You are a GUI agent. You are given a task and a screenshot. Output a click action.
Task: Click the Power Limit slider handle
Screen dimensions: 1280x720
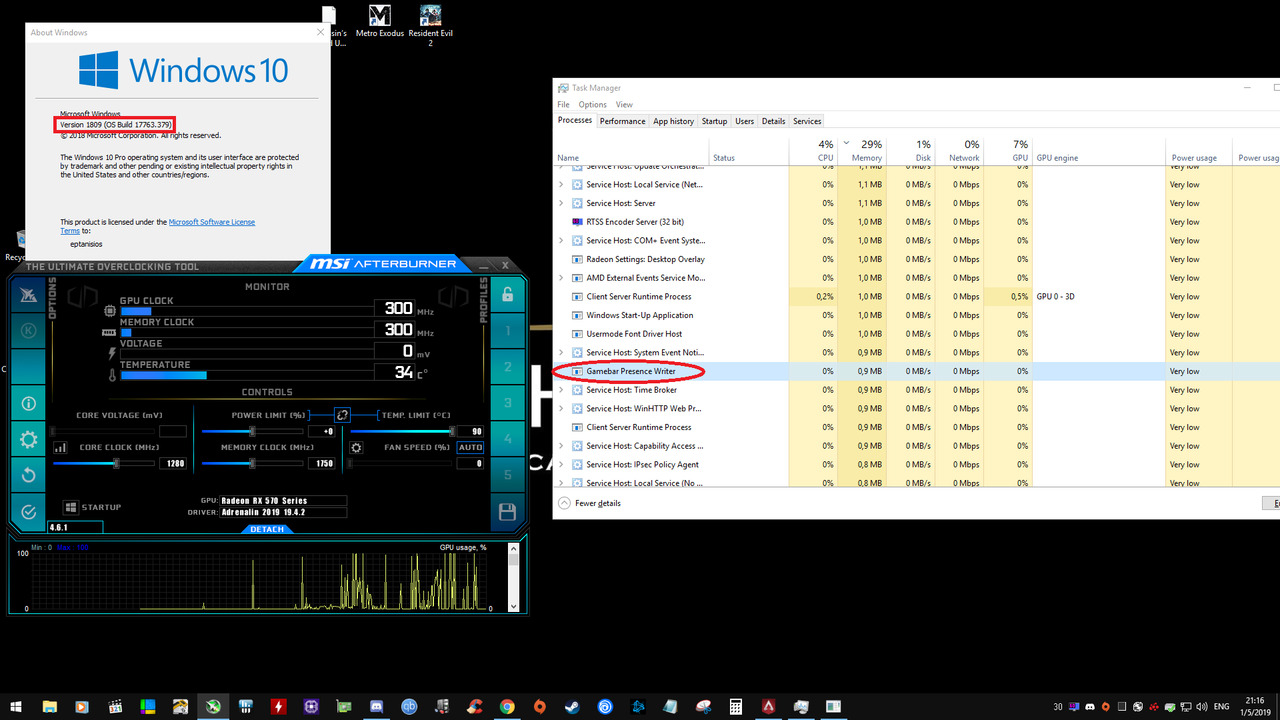pos(252,431)
